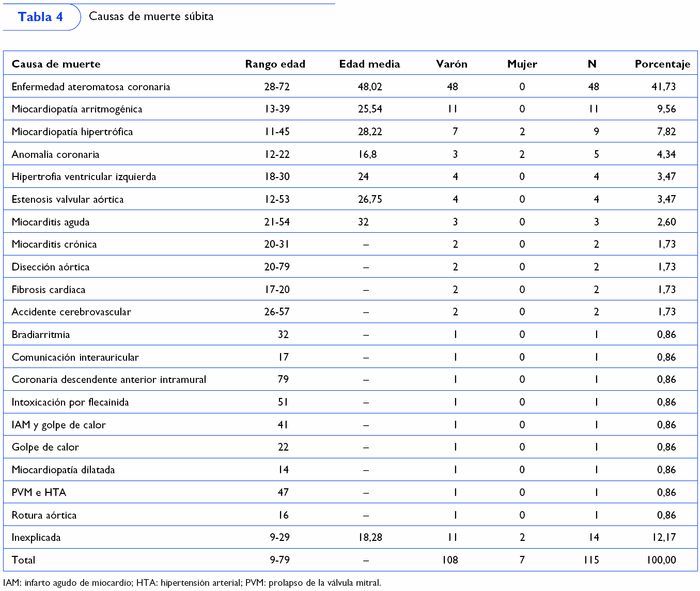This screenshot has width=700, height=591.
Task: Click the 'Edad media' column header
Action: (370, 64)
